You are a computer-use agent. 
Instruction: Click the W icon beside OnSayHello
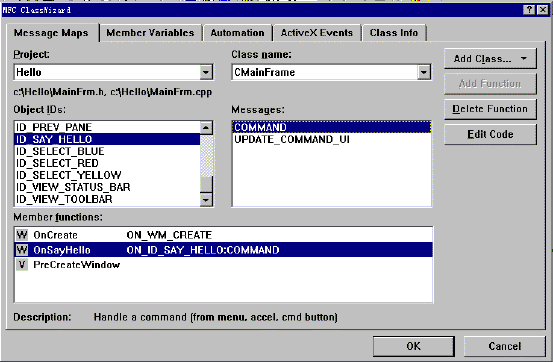pos(22,250)
